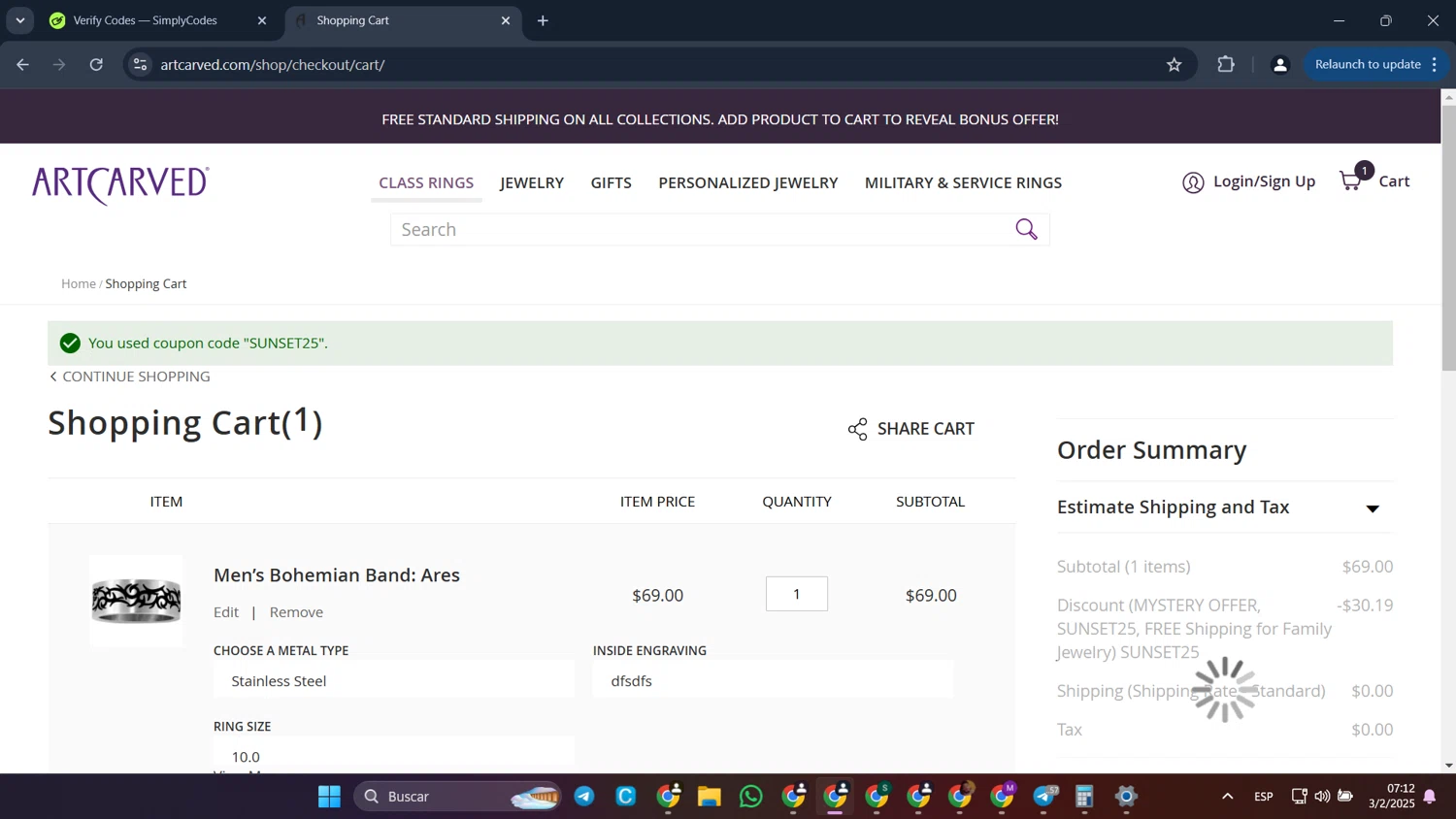Remove the Men's Bohemian Band from cart
Viewport: 1456px width, 819px height.
(x=296, y=612)
